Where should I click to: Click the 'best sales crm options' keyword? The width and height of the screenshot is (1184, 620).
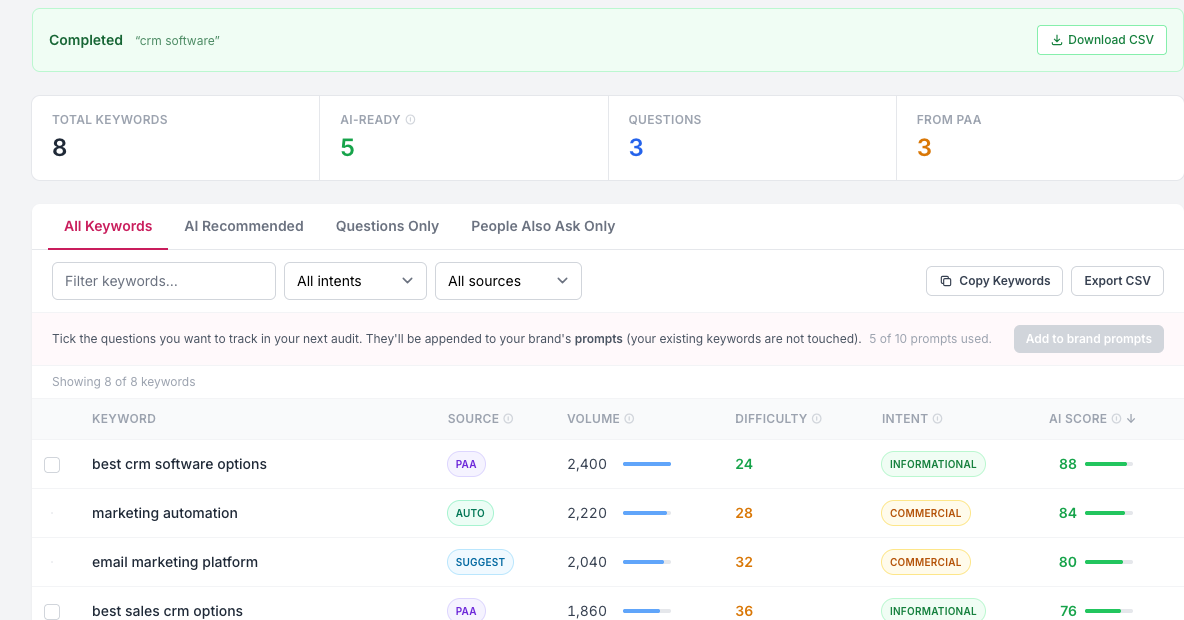coord(168,611)
